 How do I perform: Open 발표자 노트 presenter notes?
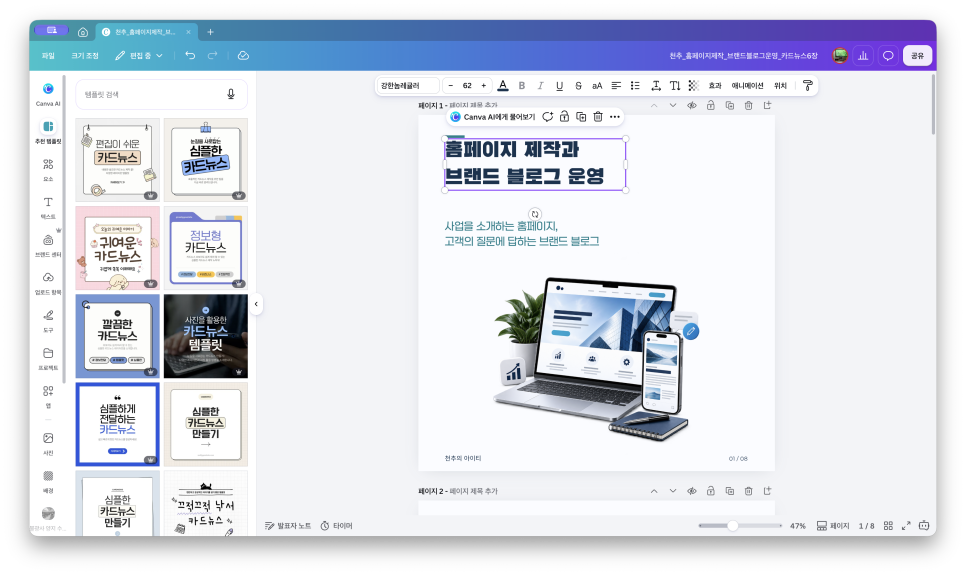tap(288, 526)
